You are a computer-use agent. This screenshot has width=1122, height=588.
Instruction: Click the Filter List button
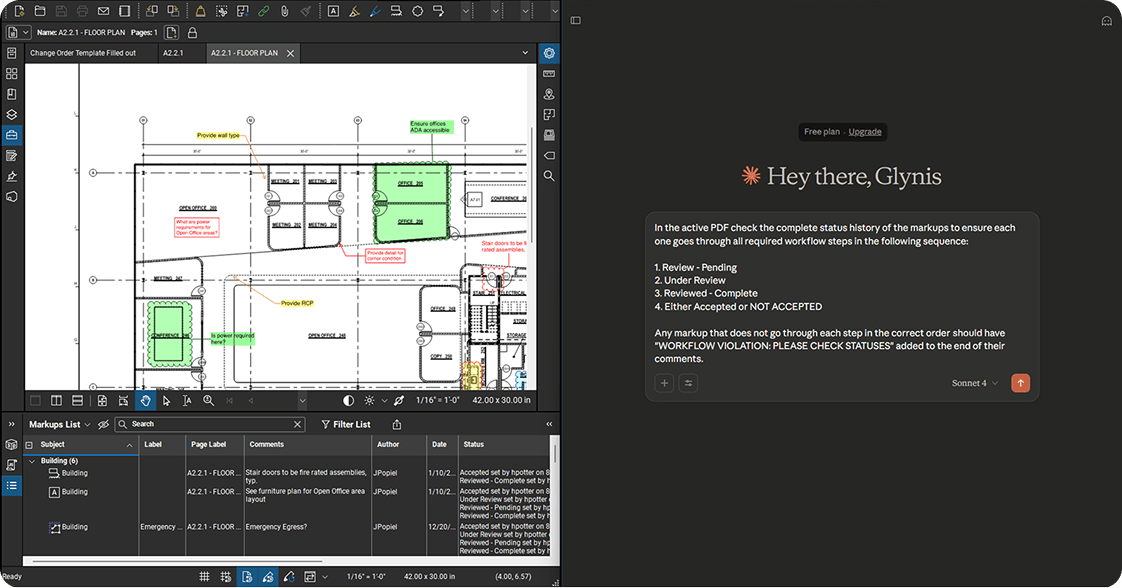346,424
